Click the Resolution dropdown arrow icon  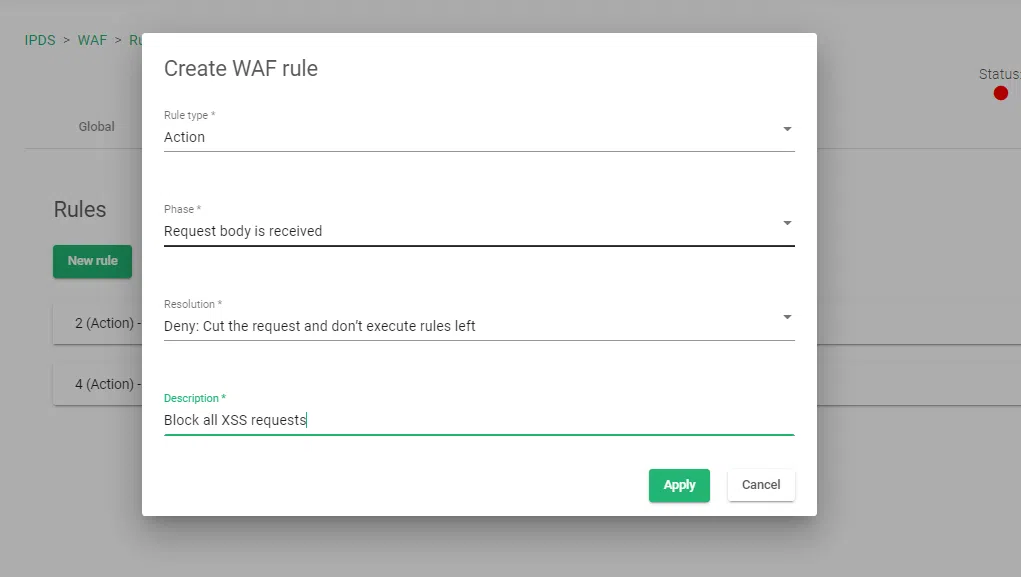pyautogui.click(x=787, y=317)
